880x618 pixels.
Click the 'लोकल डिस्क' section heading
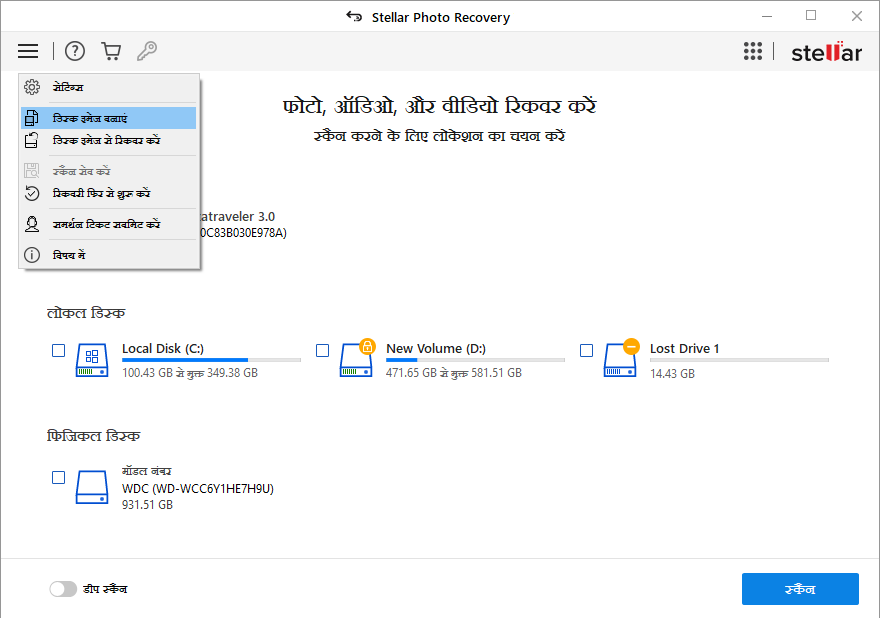coord(86,313)
